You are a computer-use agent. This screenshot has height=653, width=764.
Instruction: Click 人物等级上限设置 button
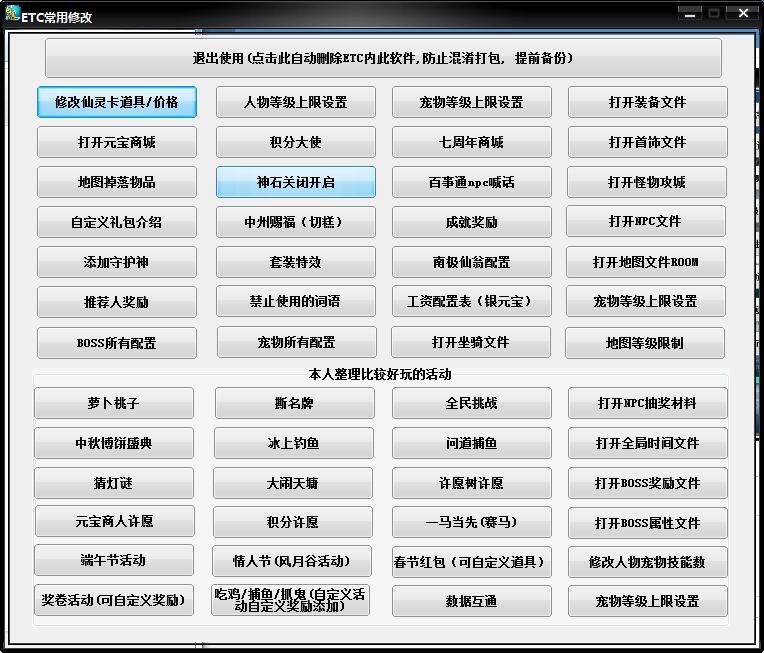tap(296, 102)
